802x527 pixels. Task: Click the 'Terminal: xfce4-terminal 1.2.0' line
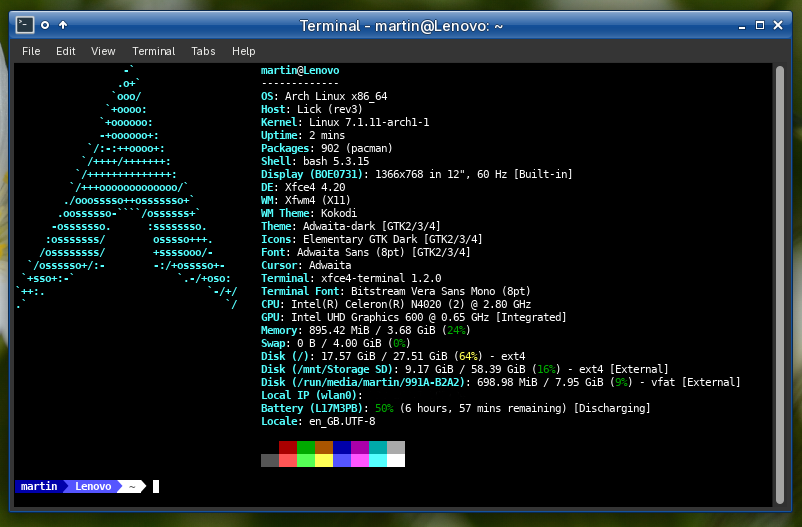pos(351,278)
